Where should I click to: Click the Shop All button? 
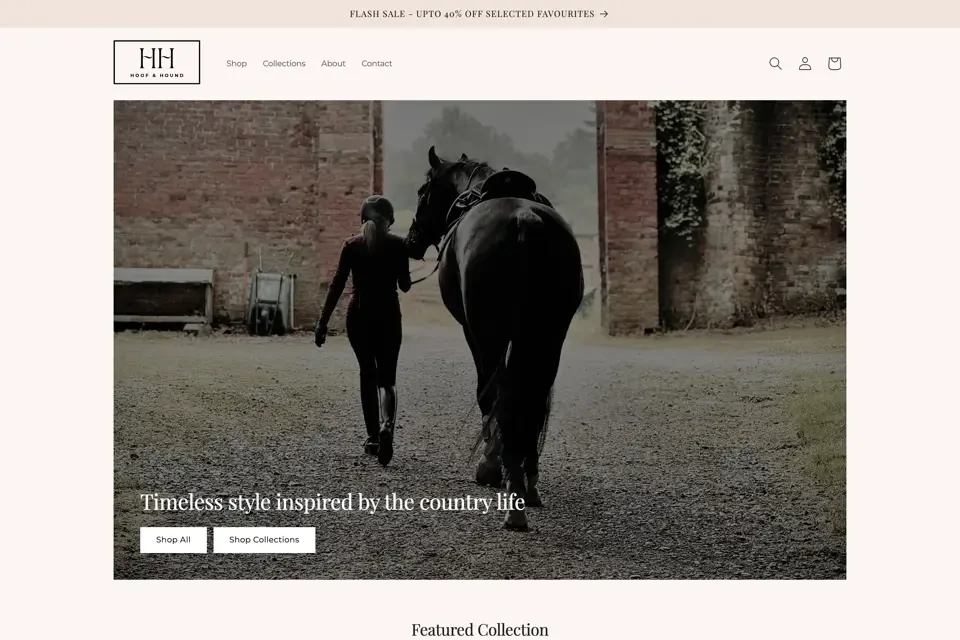173,540
